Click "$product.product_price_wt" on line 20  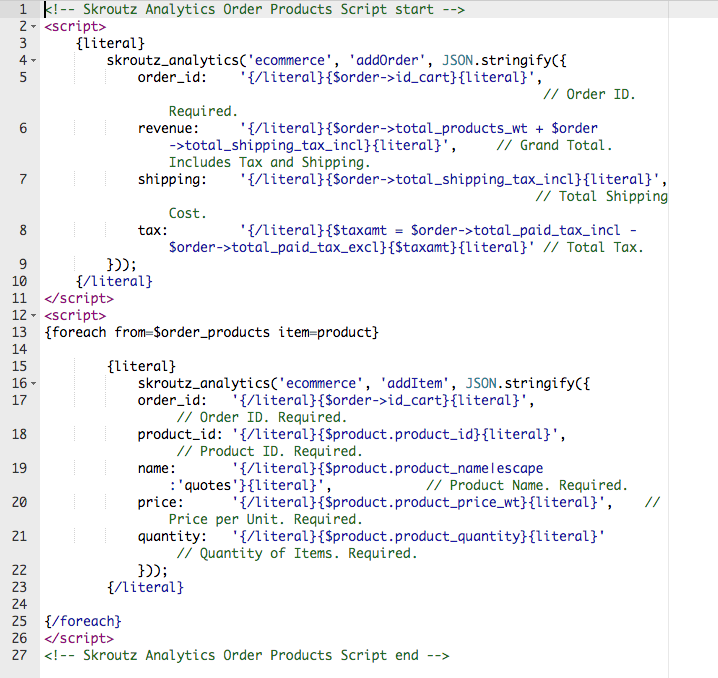point(422,503)
